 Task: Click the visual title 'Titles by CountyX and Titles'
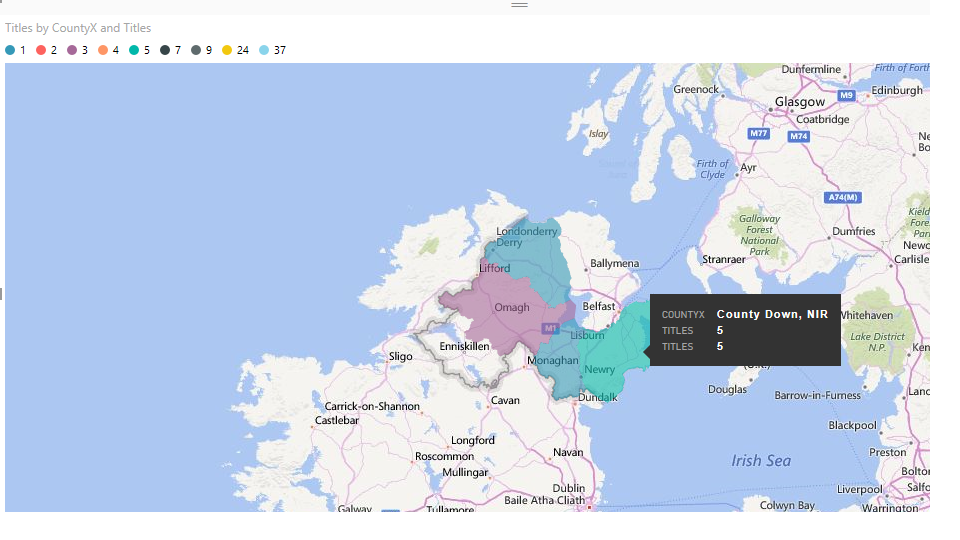[78, 28]
